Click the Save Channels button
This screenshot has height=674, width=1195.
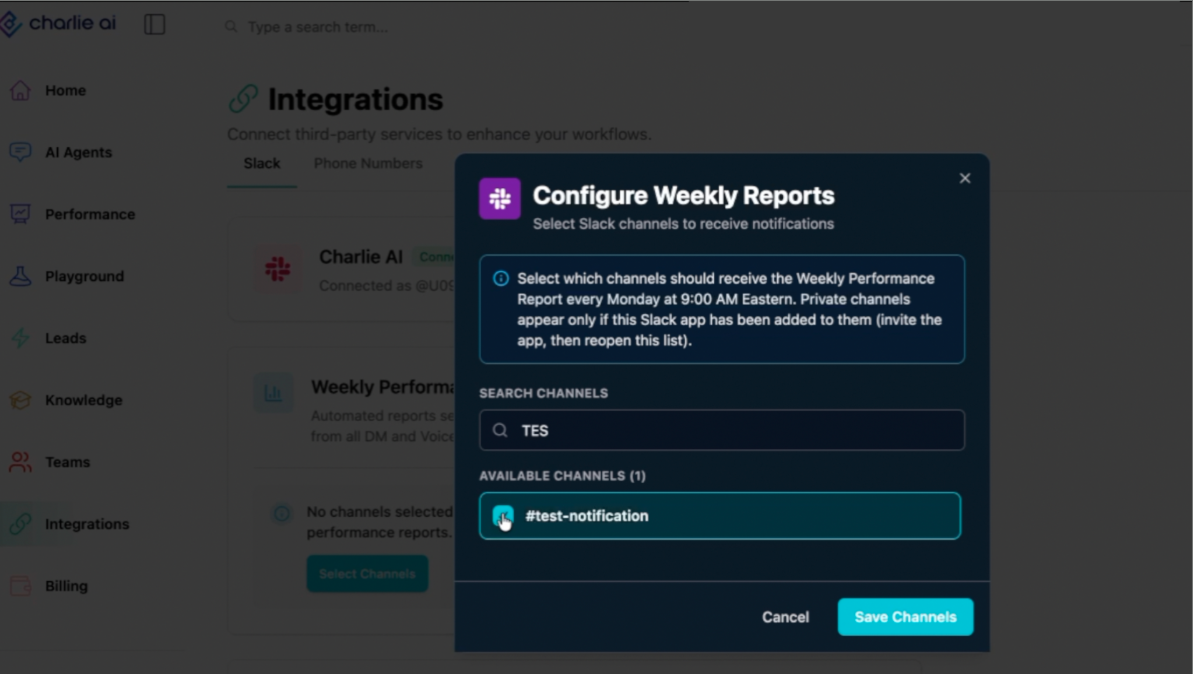(905, 617)
